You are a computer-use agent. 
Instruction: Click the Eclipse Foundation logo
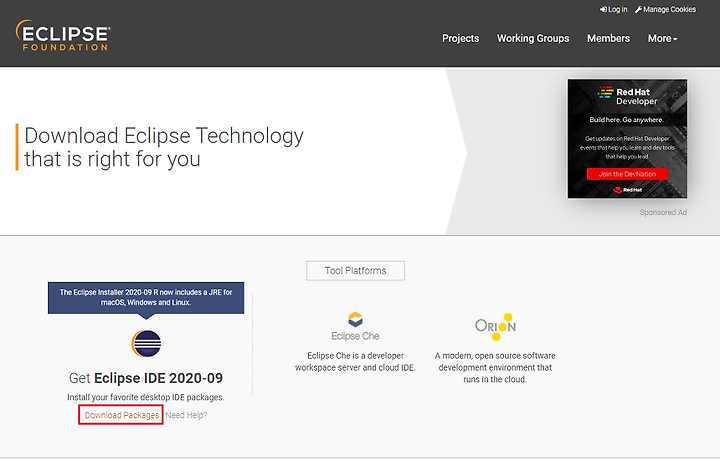click(63, 35)
